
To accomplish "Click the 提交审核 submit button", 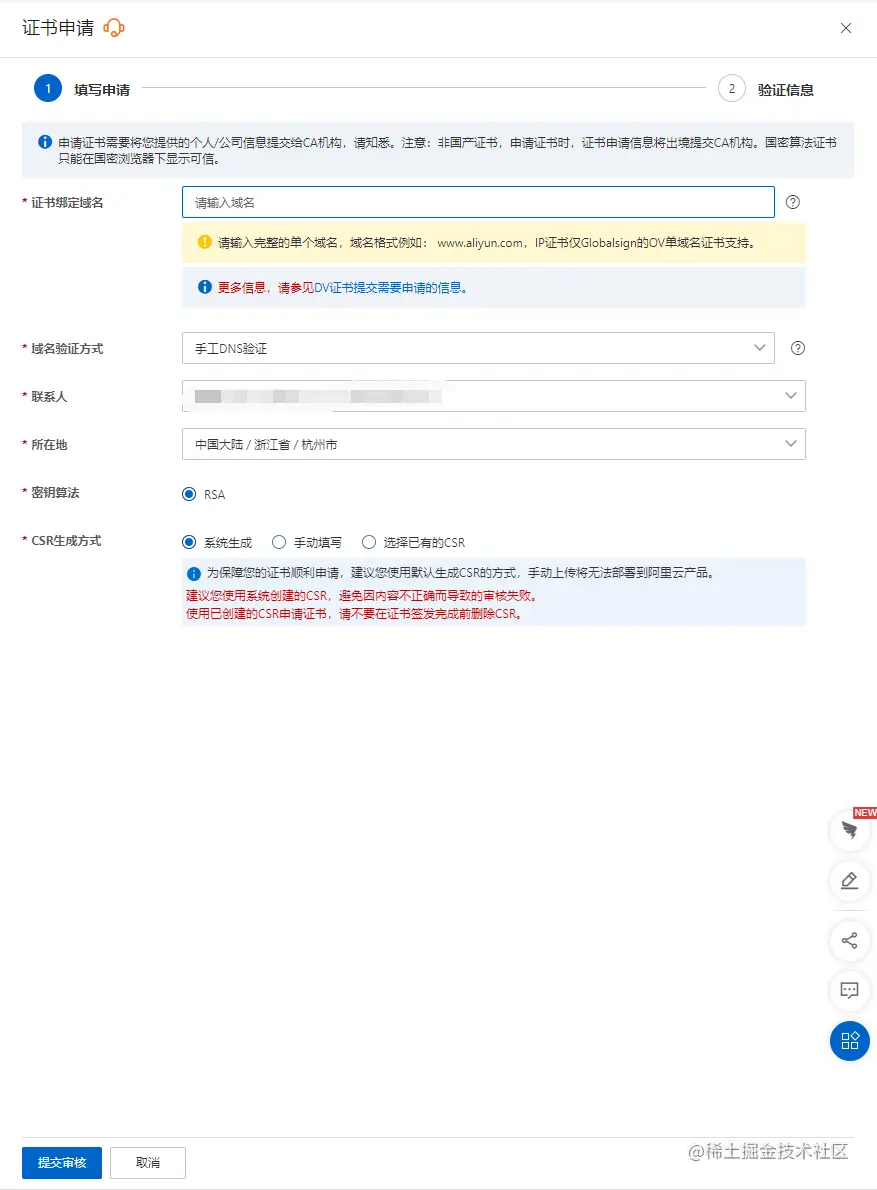I will pyautogui.click(x=61, y=1163).
